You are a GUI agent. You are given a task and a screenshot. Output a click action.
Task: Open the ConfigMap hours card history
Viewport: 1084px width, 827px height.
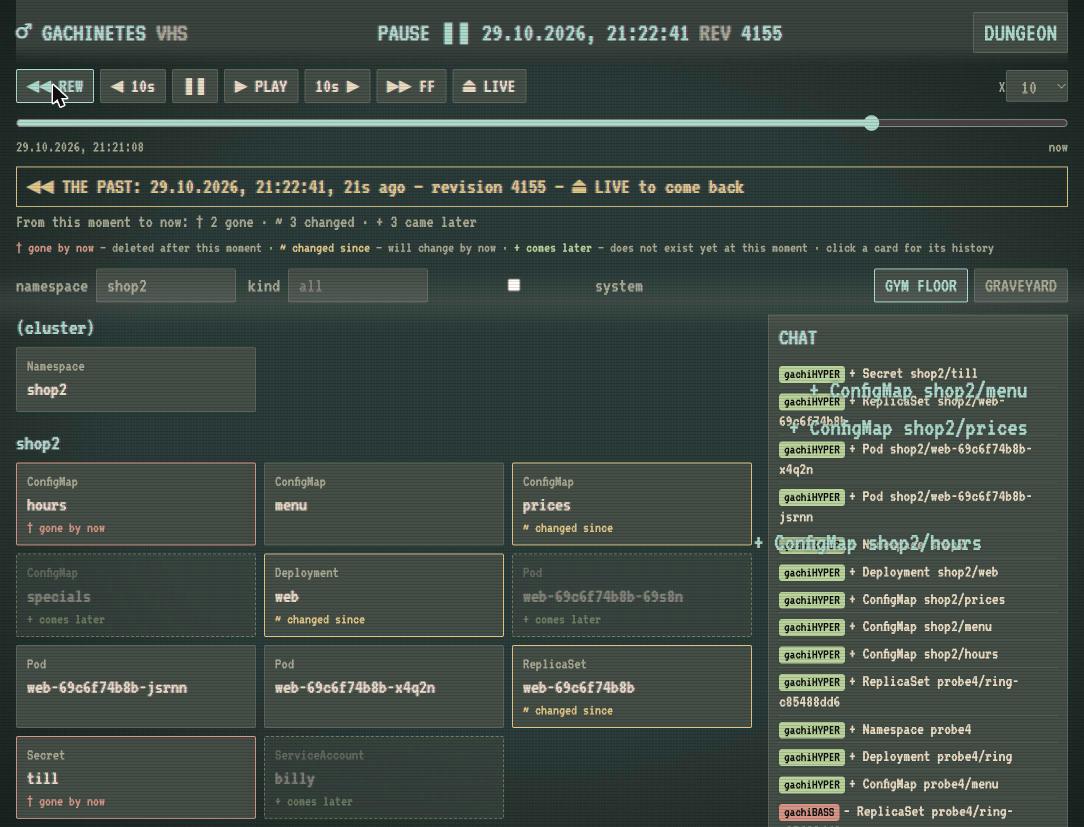pyautogui.click(x=136, y=504)
